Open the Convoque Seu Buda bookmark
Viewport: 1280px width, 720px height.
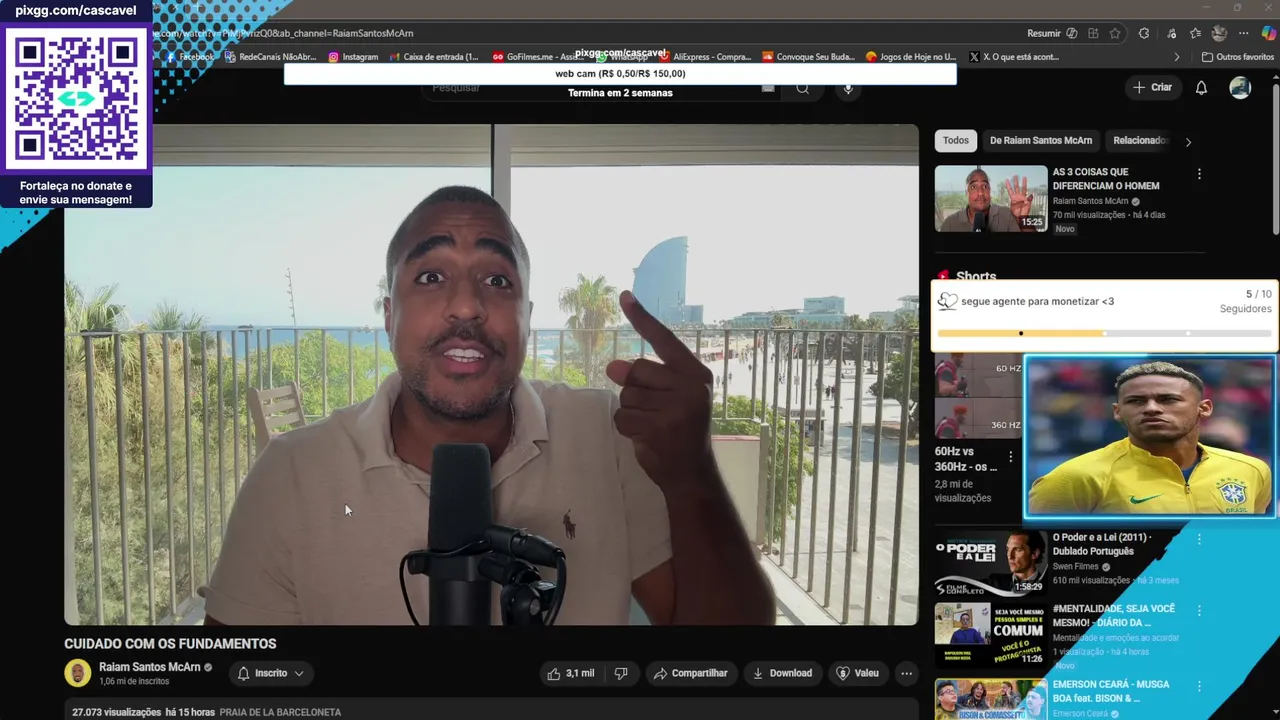(x=808, y=57)
